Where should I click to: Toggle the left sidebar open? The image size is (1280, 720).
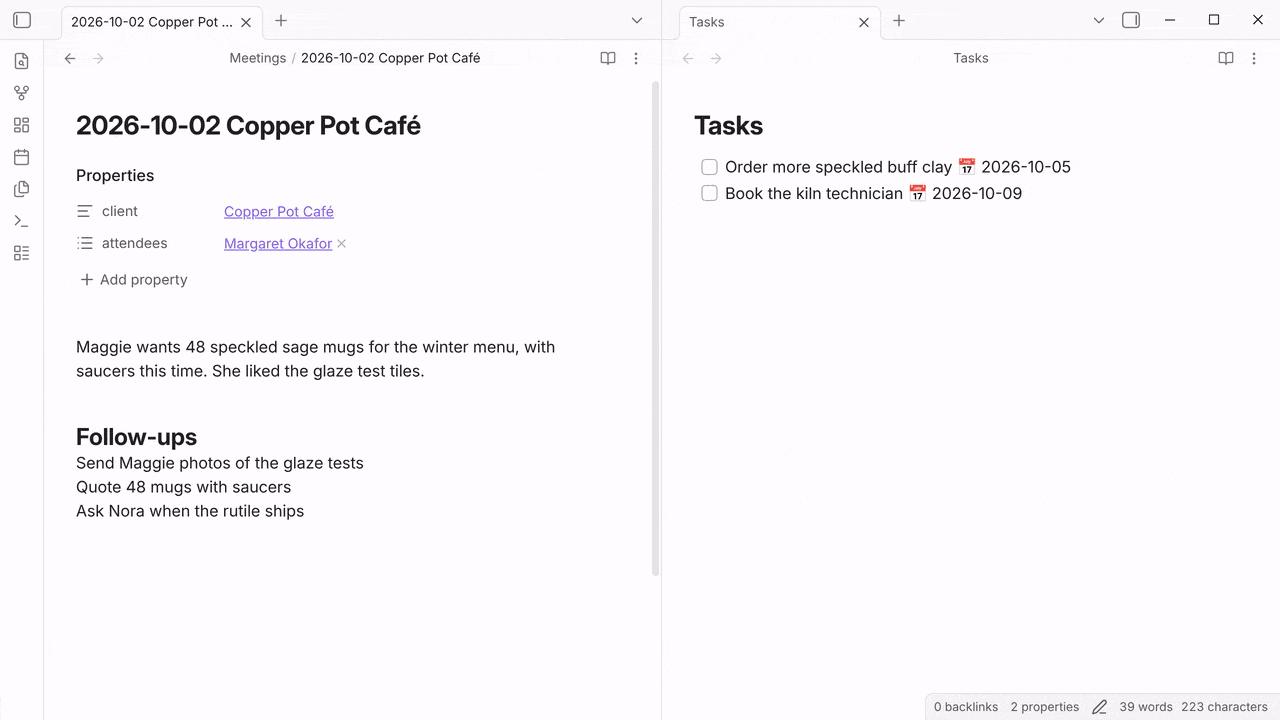tap(22, 20)
